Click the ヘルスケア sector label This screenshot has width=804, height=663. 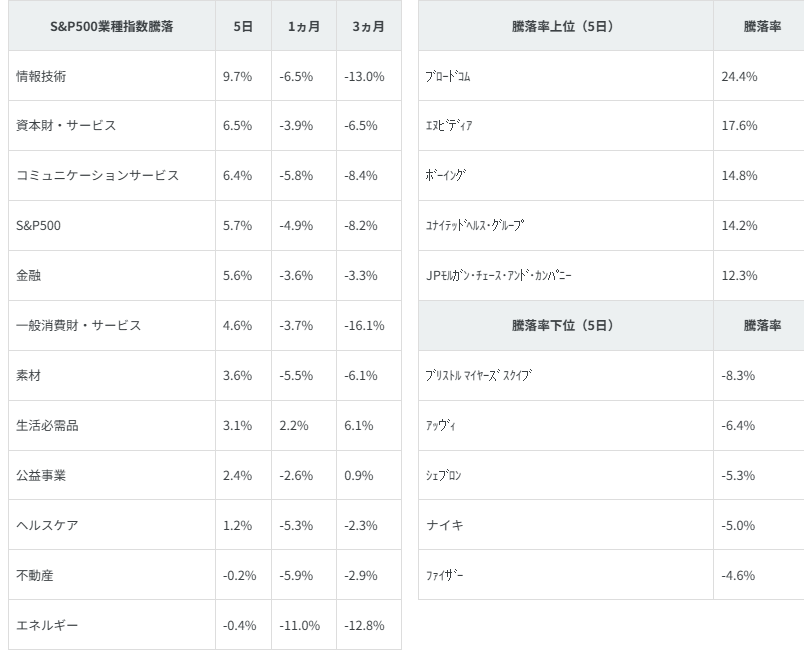[47, 526]
